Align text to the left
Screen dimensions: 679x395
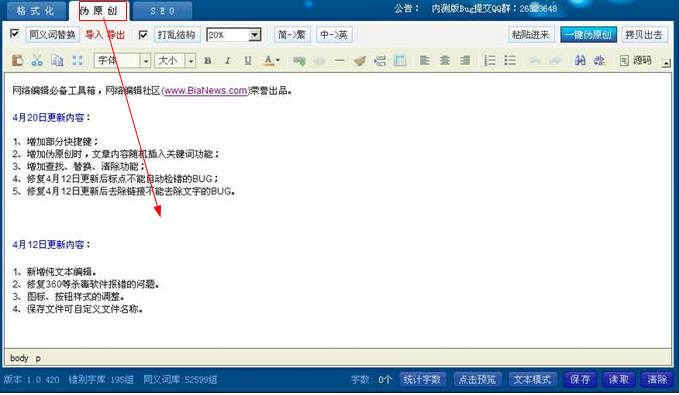pyautogui.click(x=425, y=61)
